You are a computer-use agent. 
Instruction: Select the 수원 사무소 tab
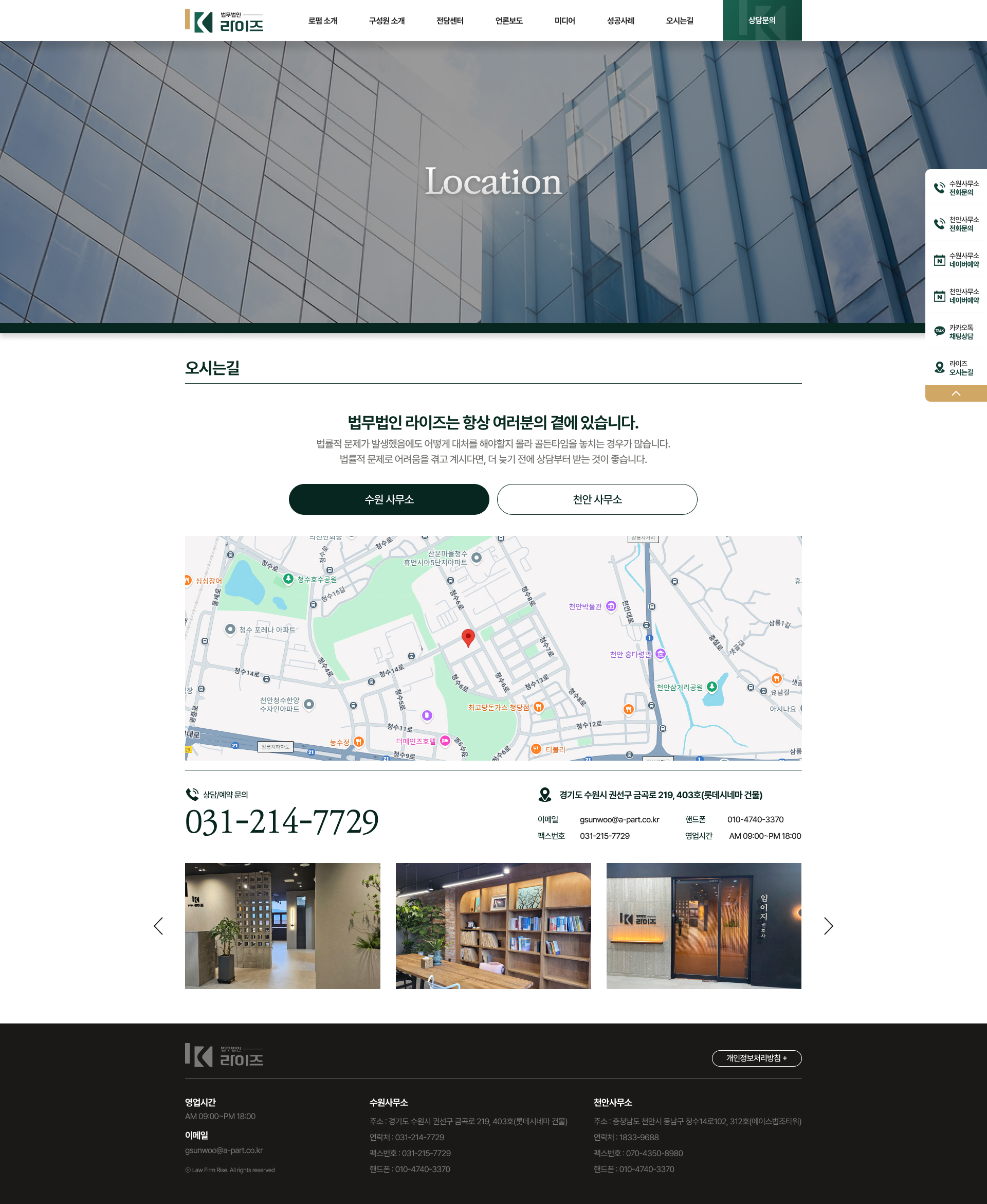pos(389,499)
